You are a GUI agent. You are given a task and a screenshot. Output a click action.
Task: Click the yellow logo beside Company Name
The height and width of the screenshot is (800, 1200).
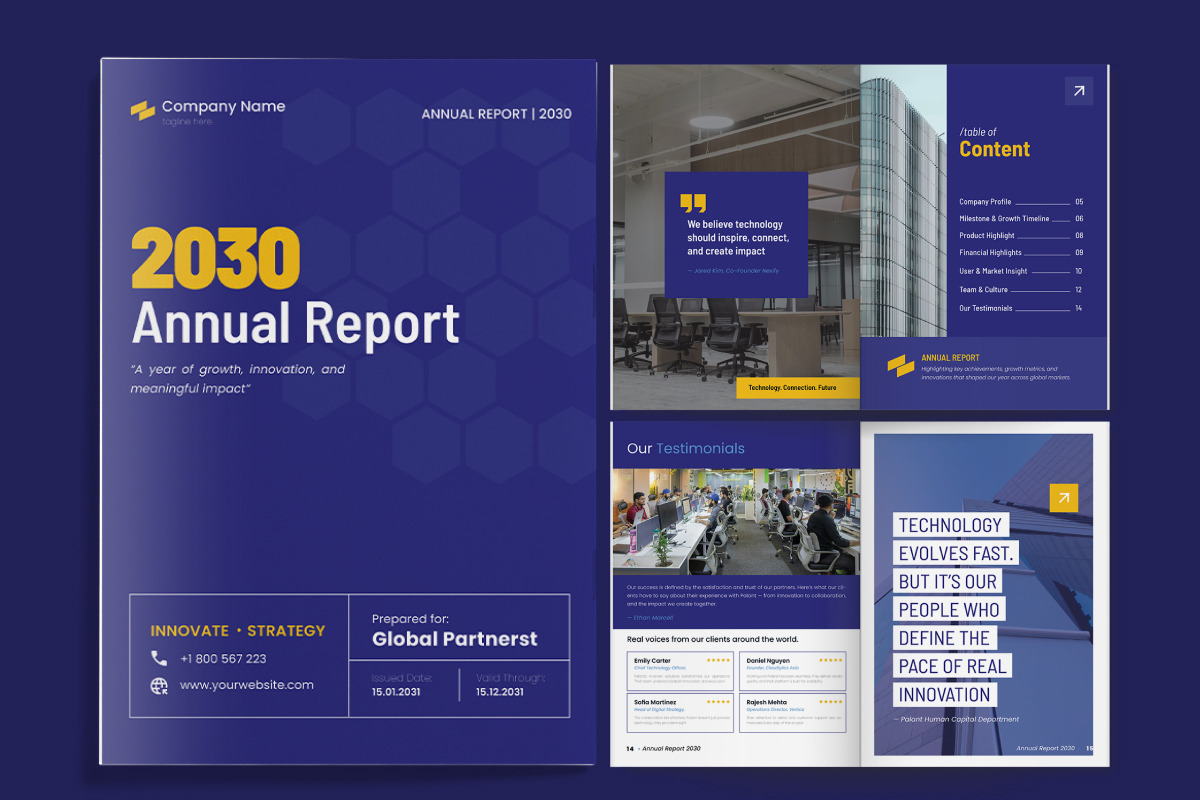tap(143, 111)
